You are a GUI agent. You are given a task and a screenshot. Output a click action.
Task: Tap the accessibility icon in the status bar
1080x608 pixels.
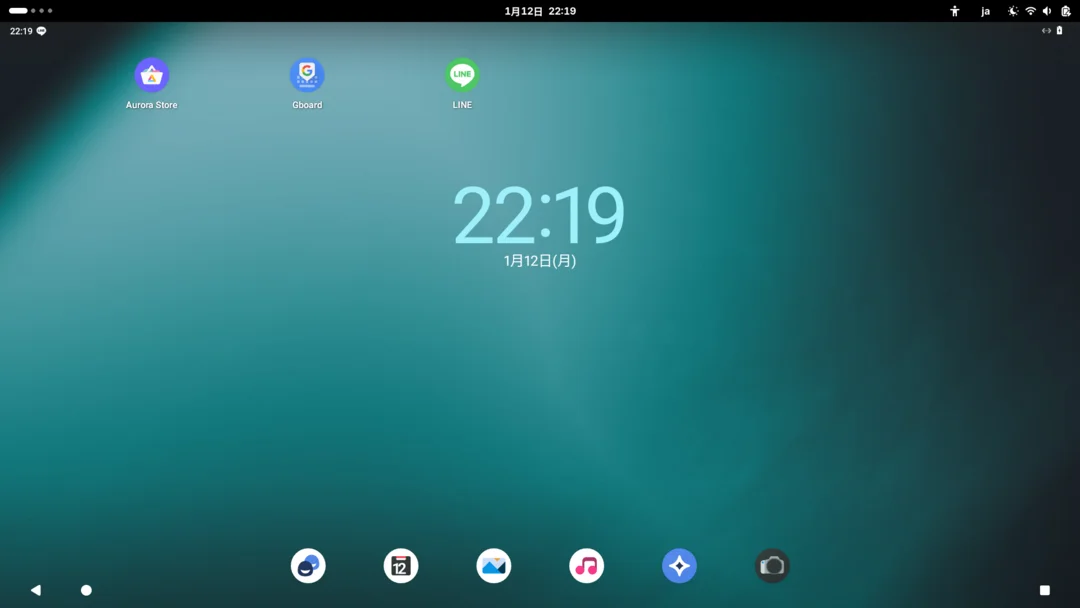(955, 11)
